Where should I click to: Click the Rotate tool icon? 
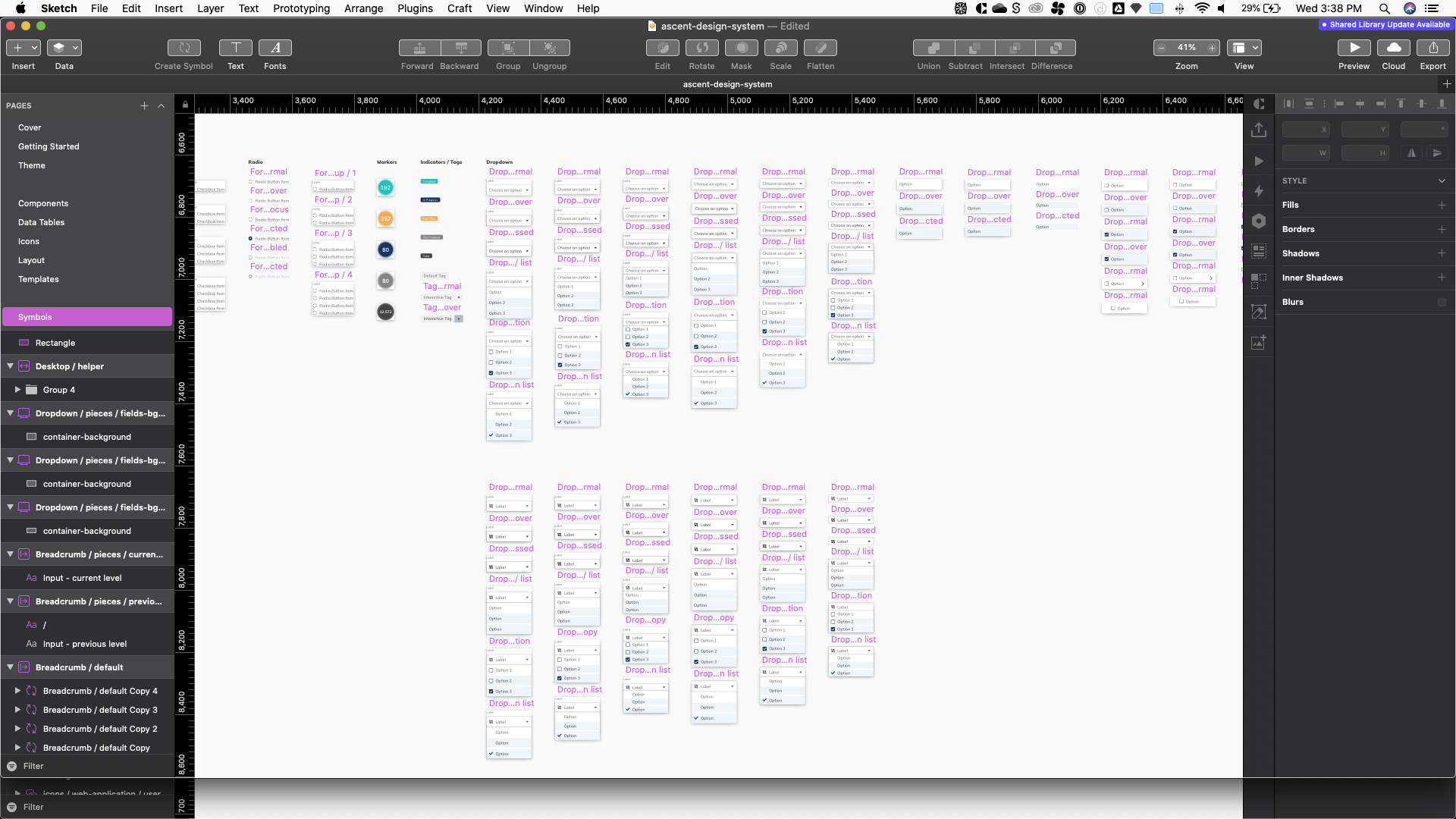701,48
